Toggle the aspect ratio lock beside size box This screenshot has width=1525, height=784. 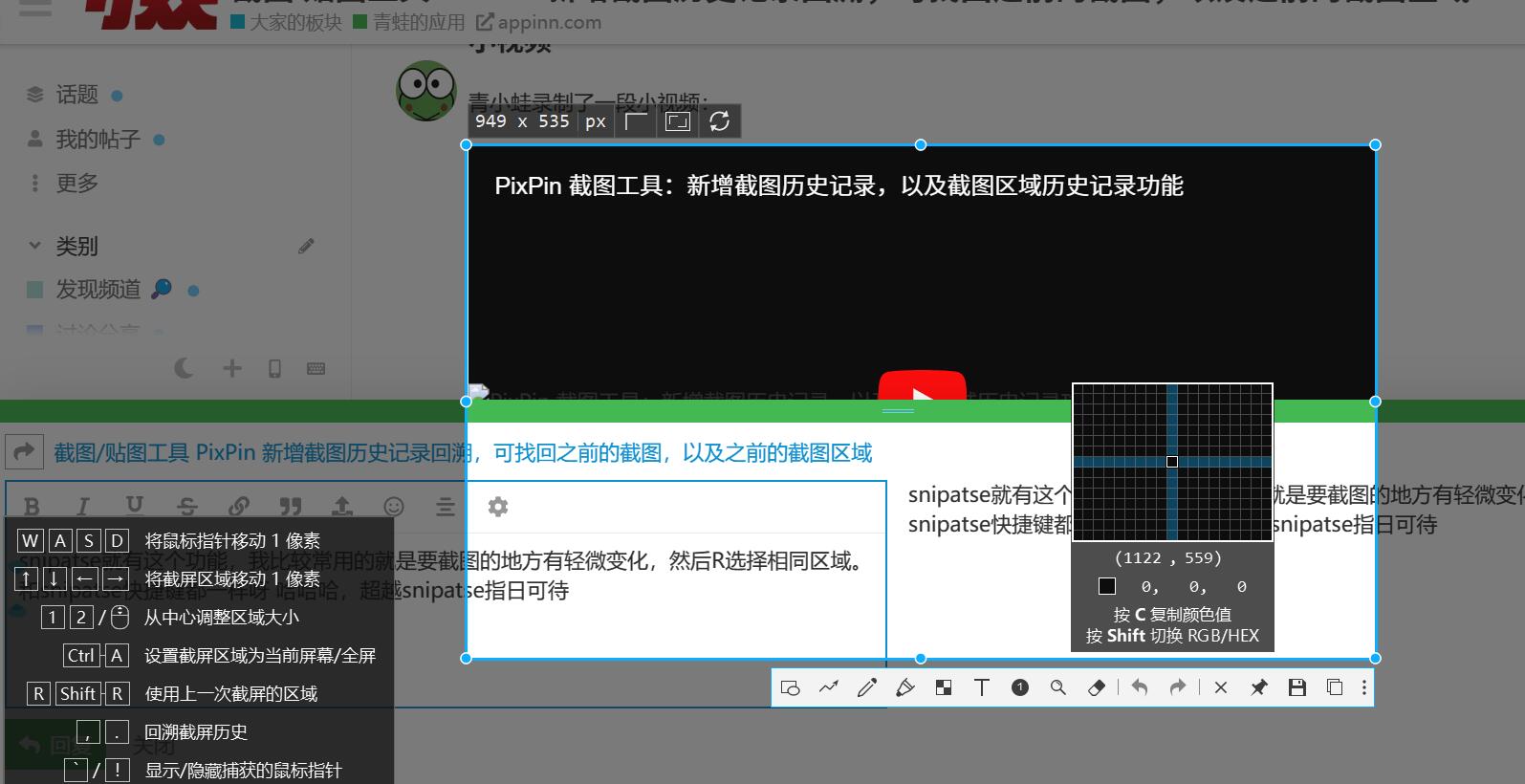pyautogui.click(x=636, y=121)
